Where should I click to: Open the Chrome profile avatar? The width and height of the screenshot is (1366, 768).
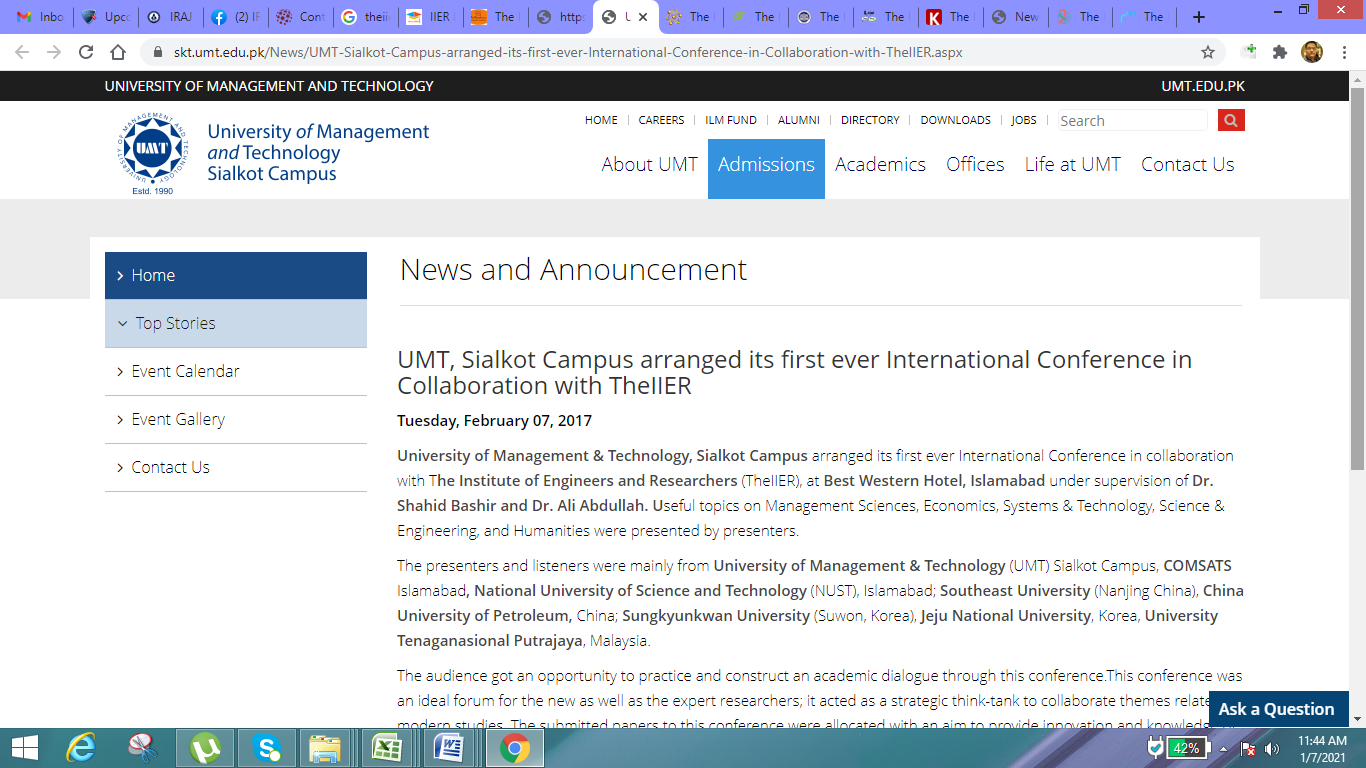point(1312,52)
